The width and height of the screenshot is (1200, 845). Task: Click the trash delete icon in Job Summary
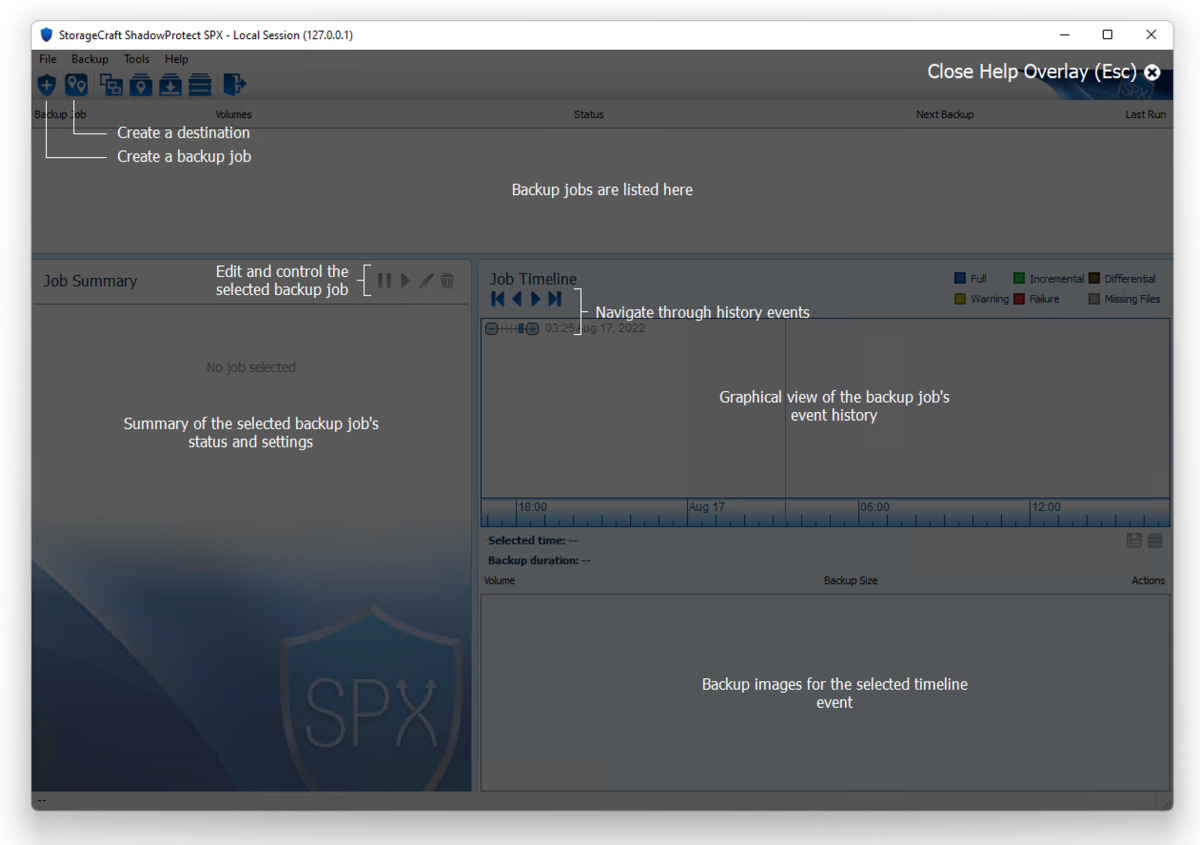pos(447,281)
